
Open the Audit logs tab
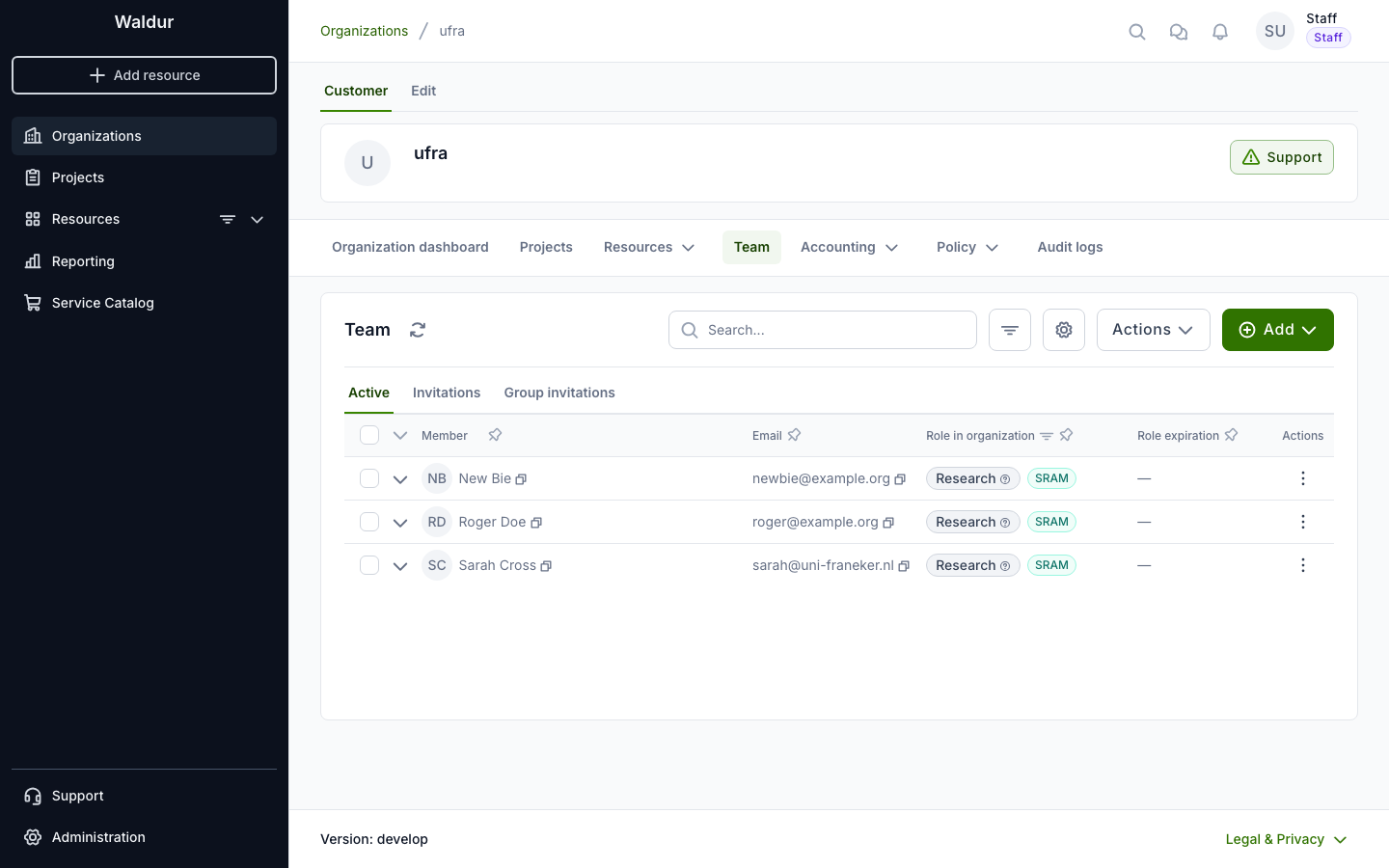[x=1070, y=247]
